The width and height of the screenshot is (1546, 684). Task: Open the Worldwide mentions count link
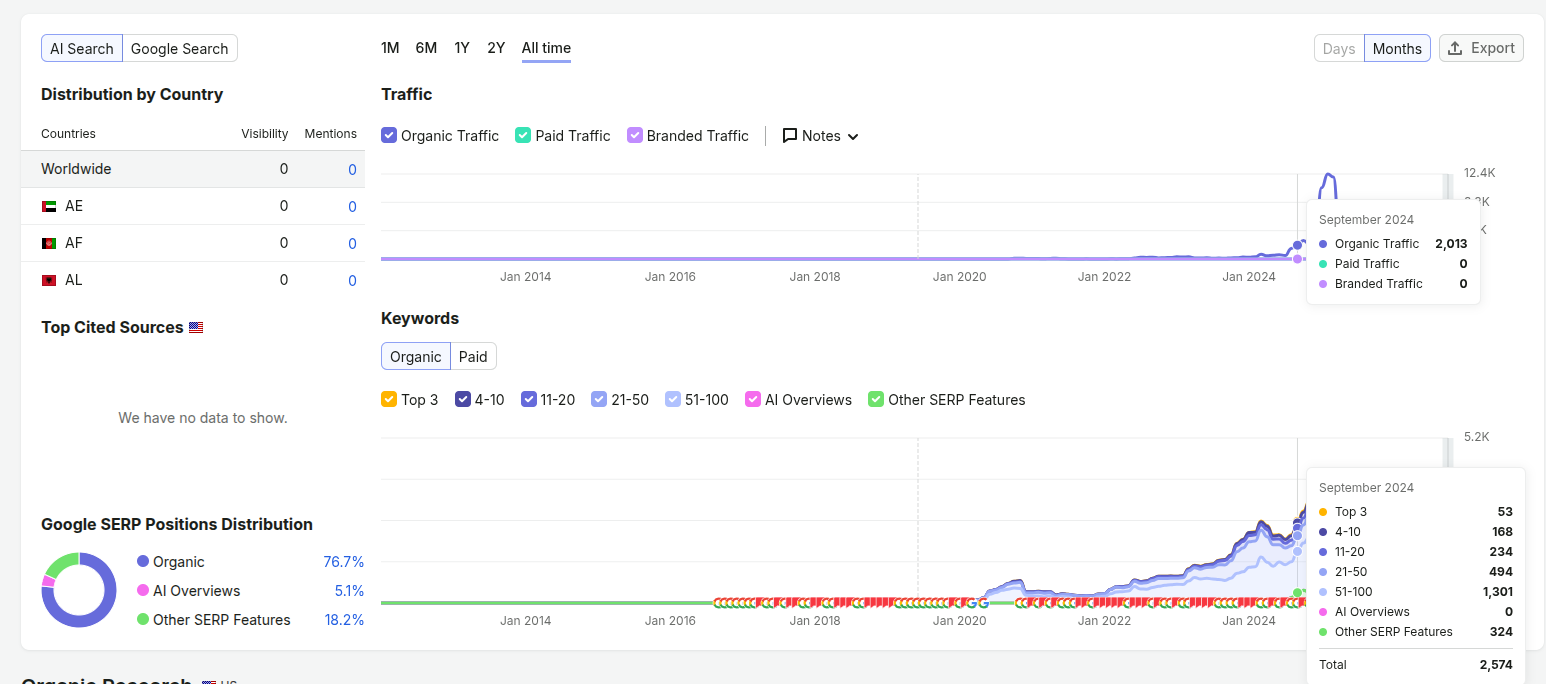coord(352,170)
